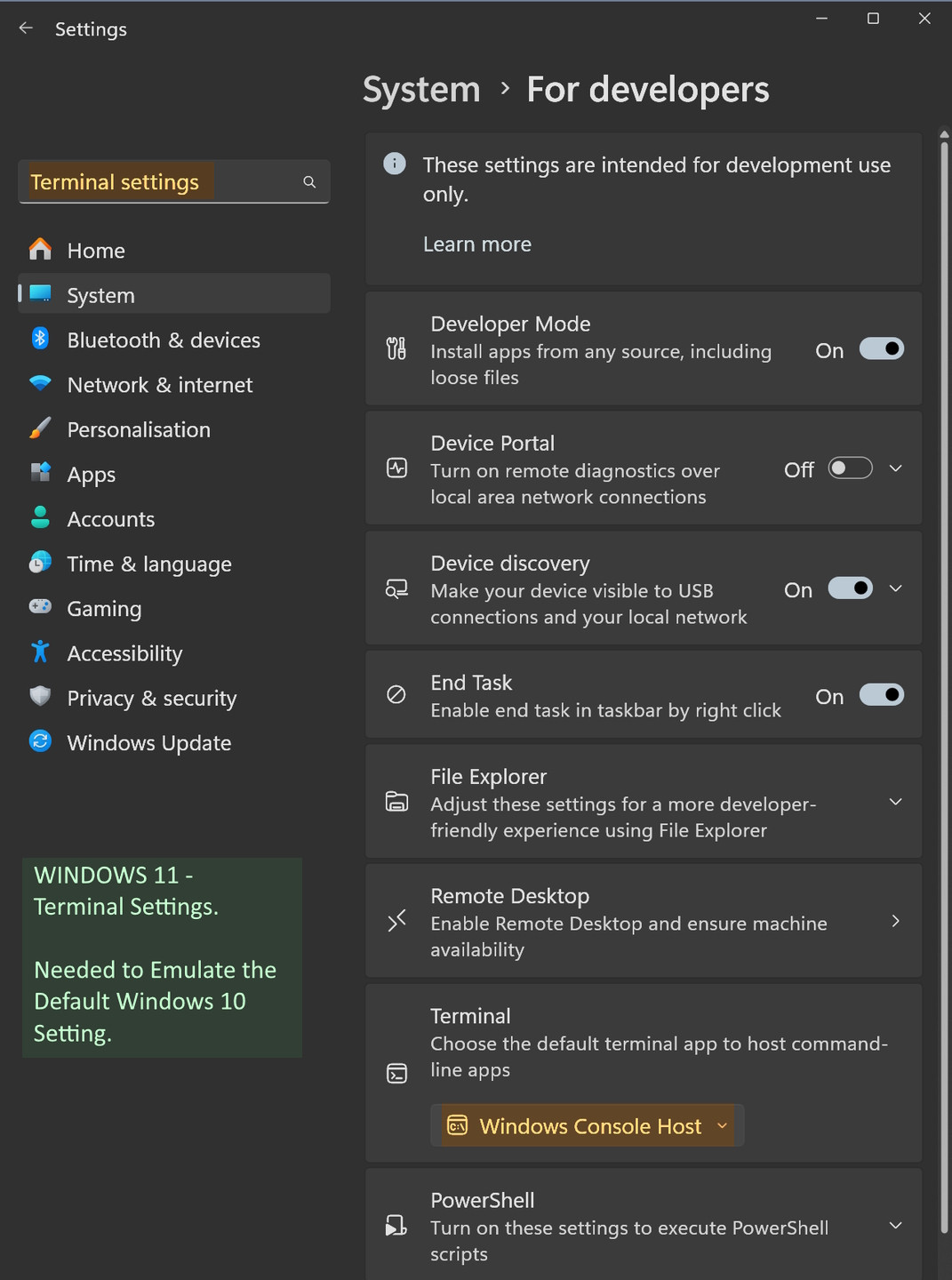Enable the Device Portal toggle
The width and height of the screenshot is (952, 1280).
[850, 468]
